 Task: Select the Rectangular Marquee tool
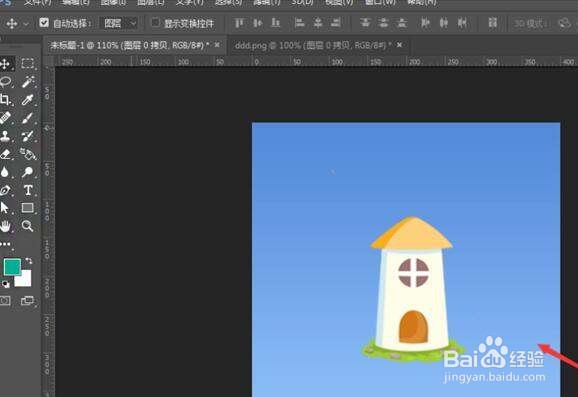[27, 63]
